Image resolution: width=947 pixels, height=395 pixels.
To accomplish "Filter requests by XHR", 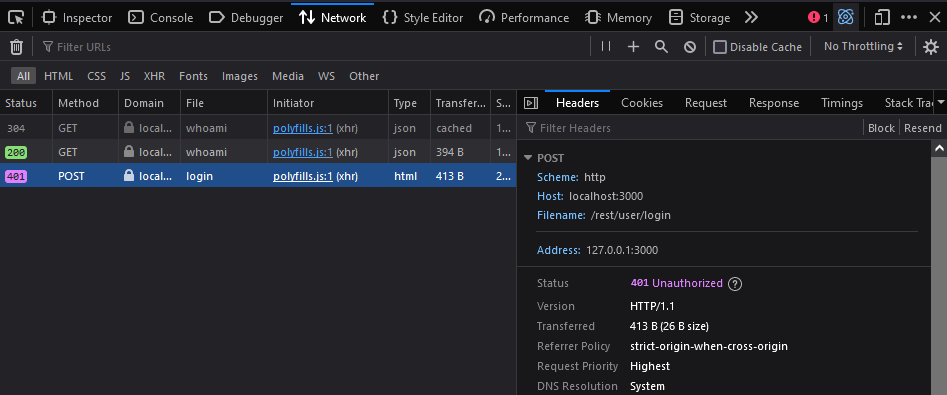I will 155,76.
